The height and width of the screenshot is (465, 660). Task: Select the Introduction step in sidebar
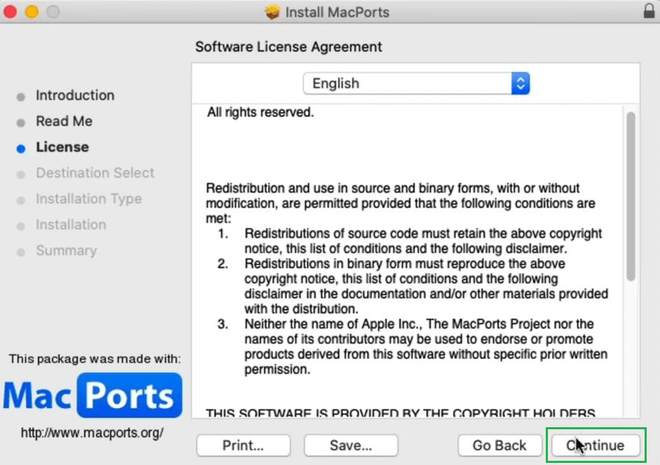[x=75, y=96]
